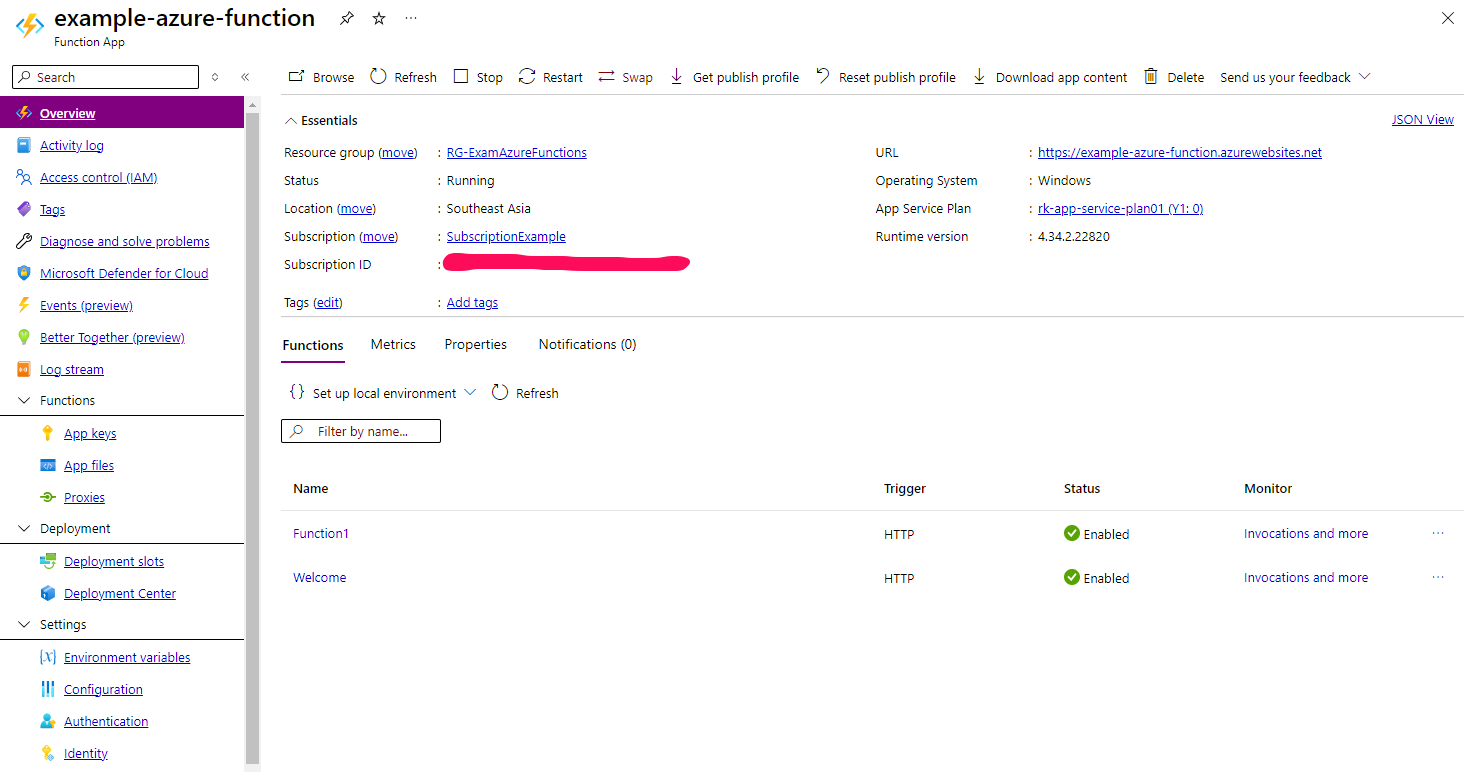
Task: Open the SubscriptionExample subscription link
Action: (x=506, y=236)
